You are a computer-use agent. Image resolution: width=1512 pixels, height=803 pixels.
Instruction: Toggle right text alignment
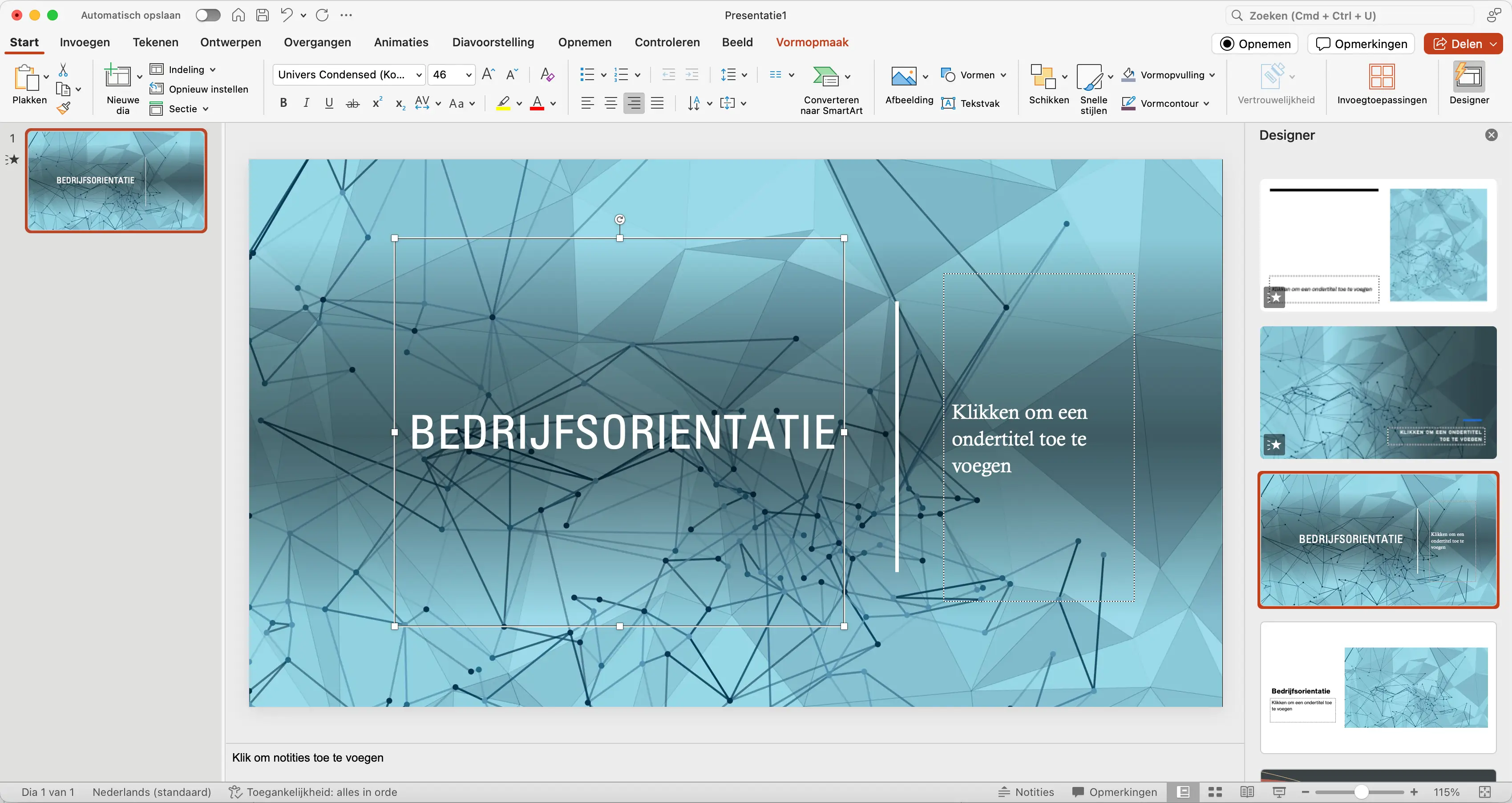[633, 103]
